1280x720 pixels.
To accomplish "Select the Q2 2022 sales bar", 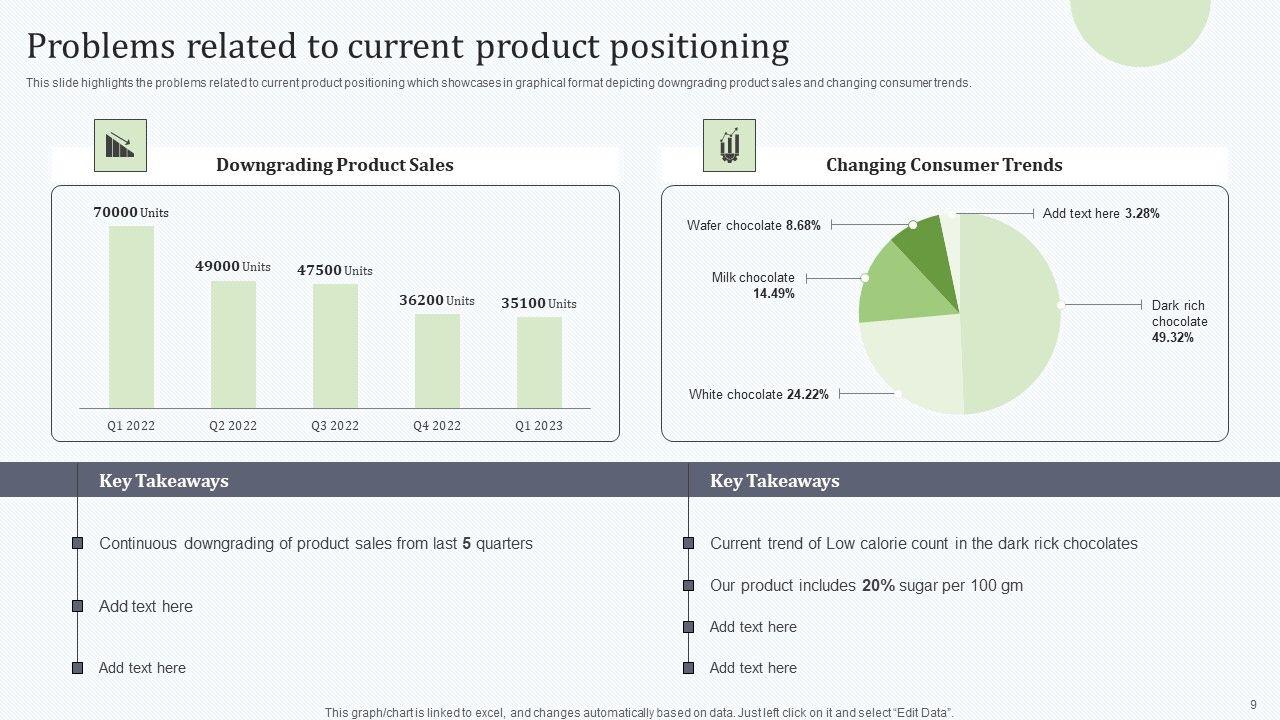I will [x=233, y=344].
